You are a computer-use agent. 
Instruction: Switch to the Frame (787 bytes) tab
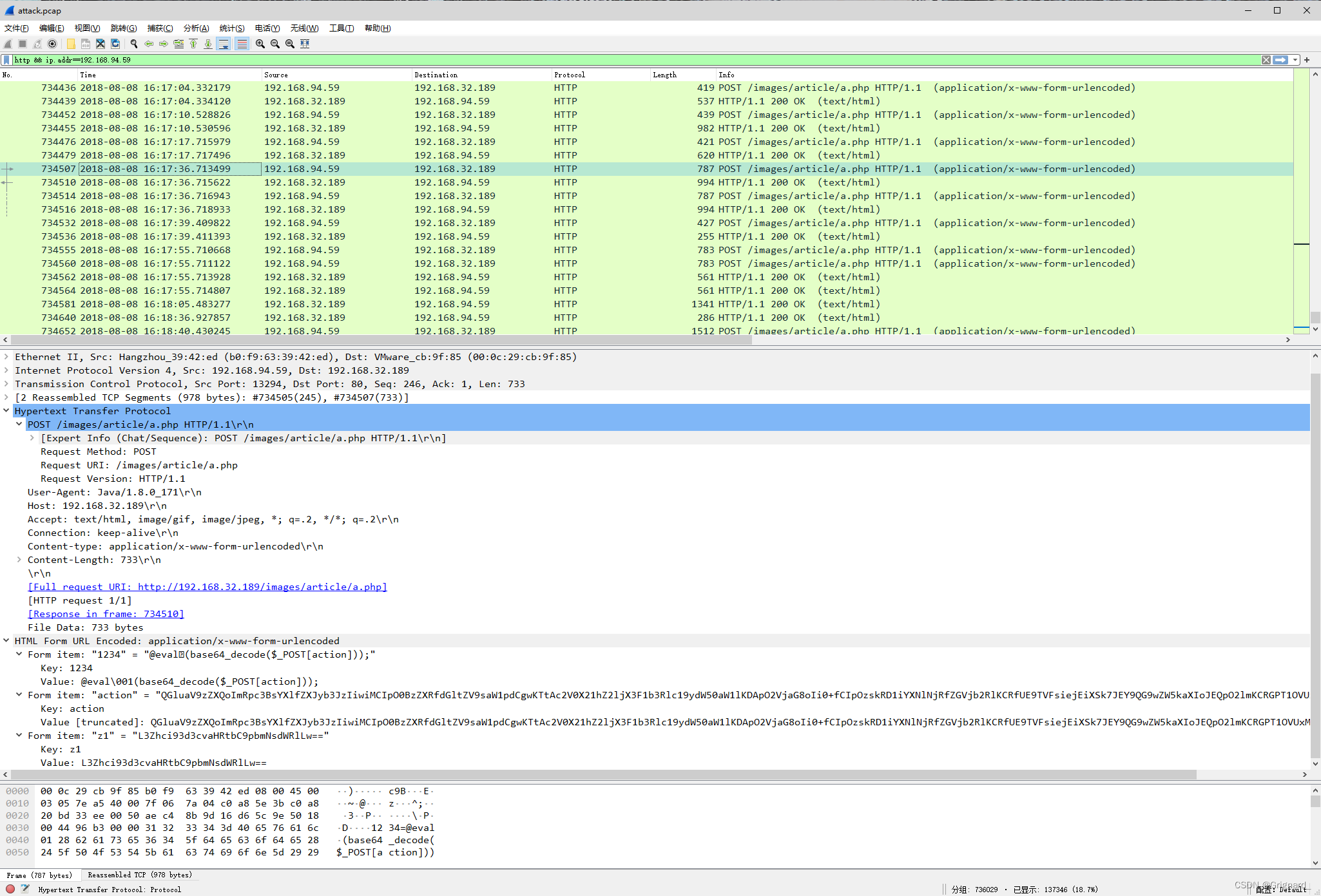point(39,875)
